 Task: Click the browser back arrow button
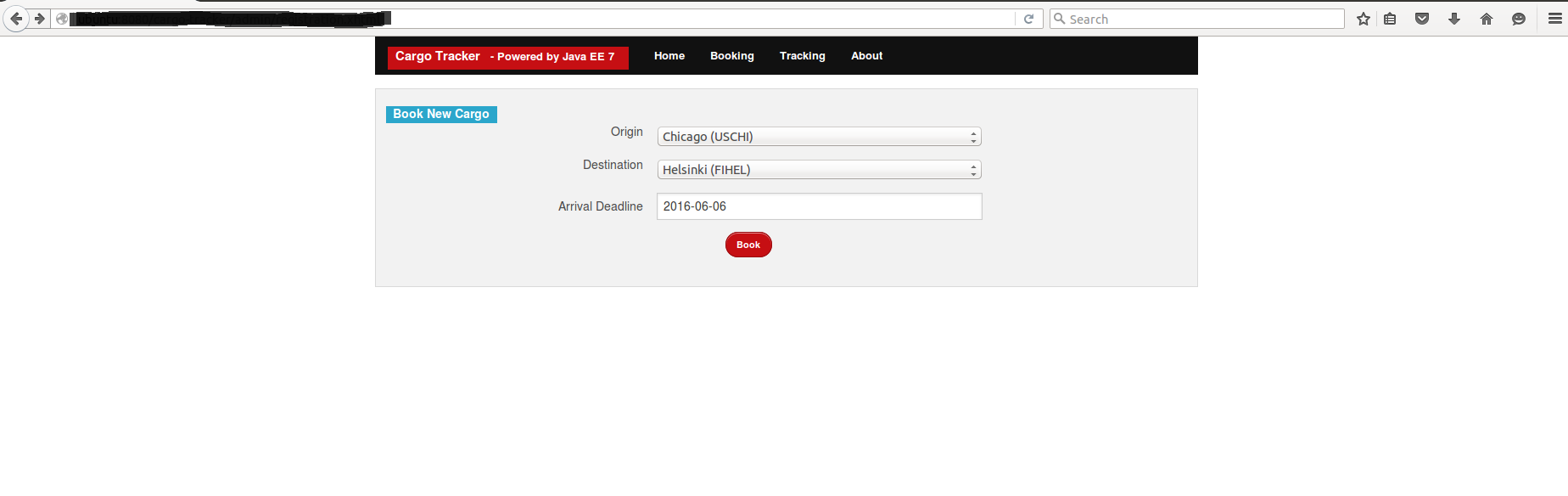tap(16, 19)
